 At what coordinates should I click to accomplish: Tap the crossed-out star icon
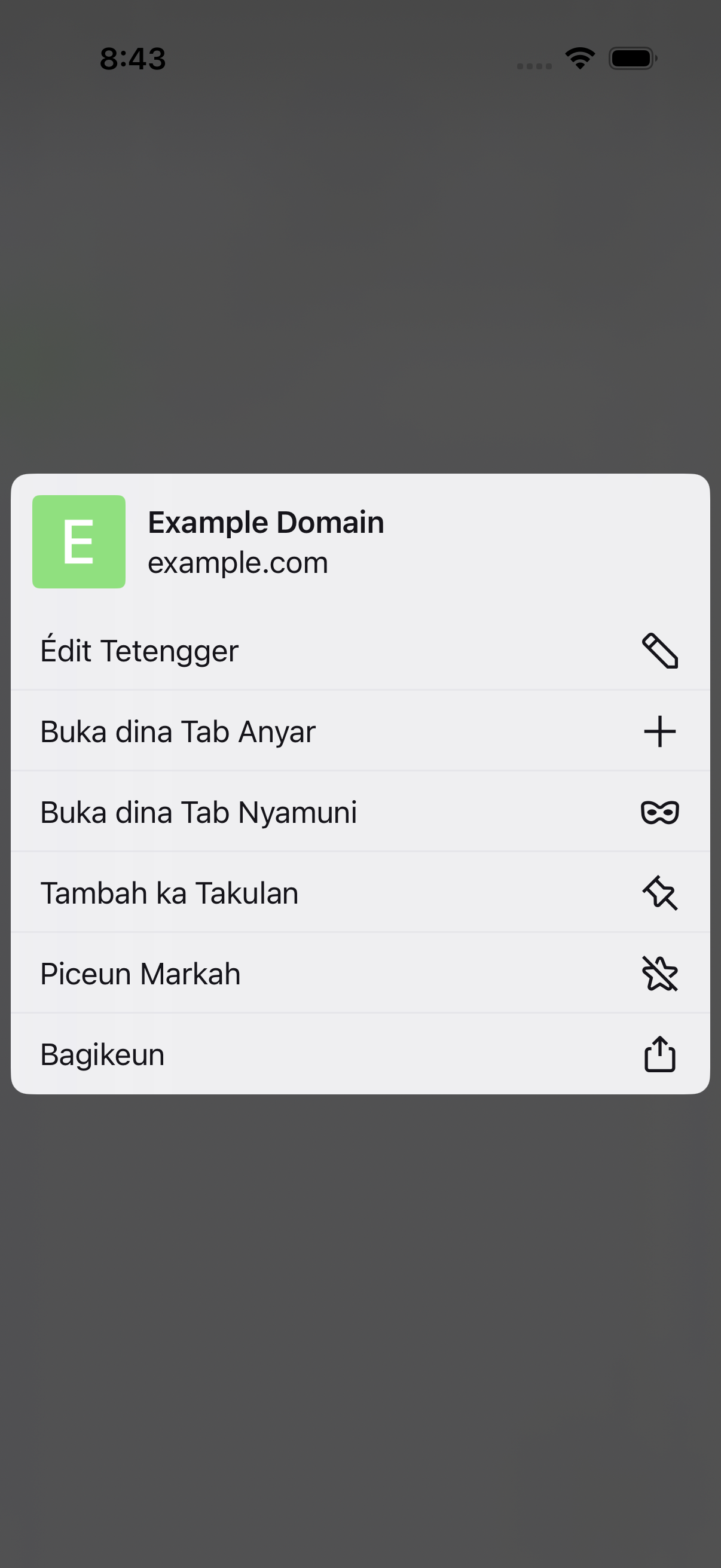[x=659, y=974]
